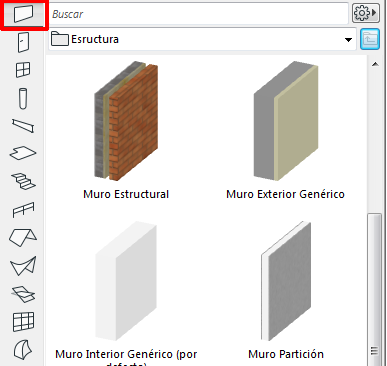Select the Wall tool icon
Image resolution: width=387 pixels, height=366 pixels.
click(23, 15)
